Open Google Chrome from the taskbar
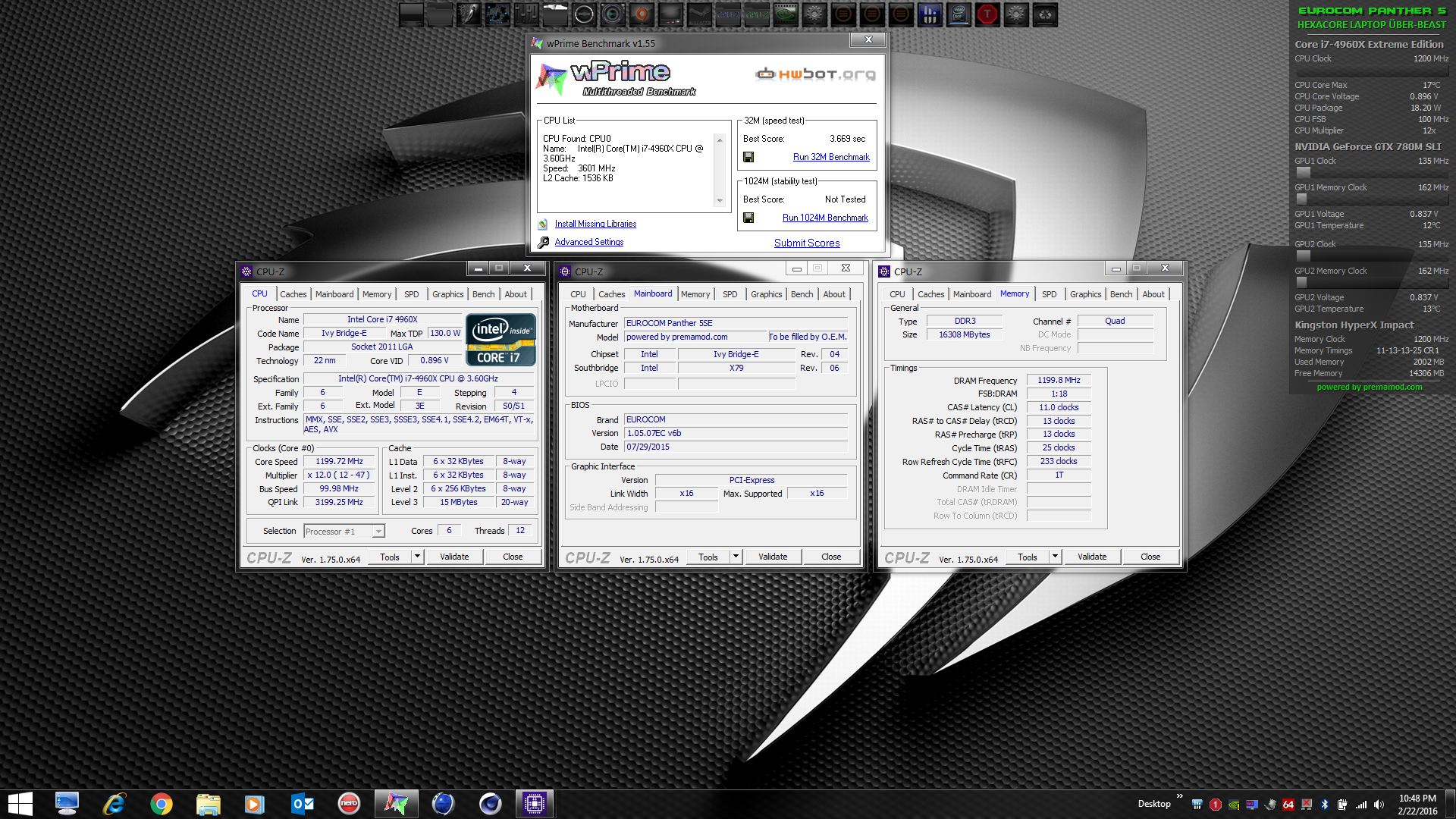Image resolution: width=1456 pixels, height=819 pixels. (161, 804)
